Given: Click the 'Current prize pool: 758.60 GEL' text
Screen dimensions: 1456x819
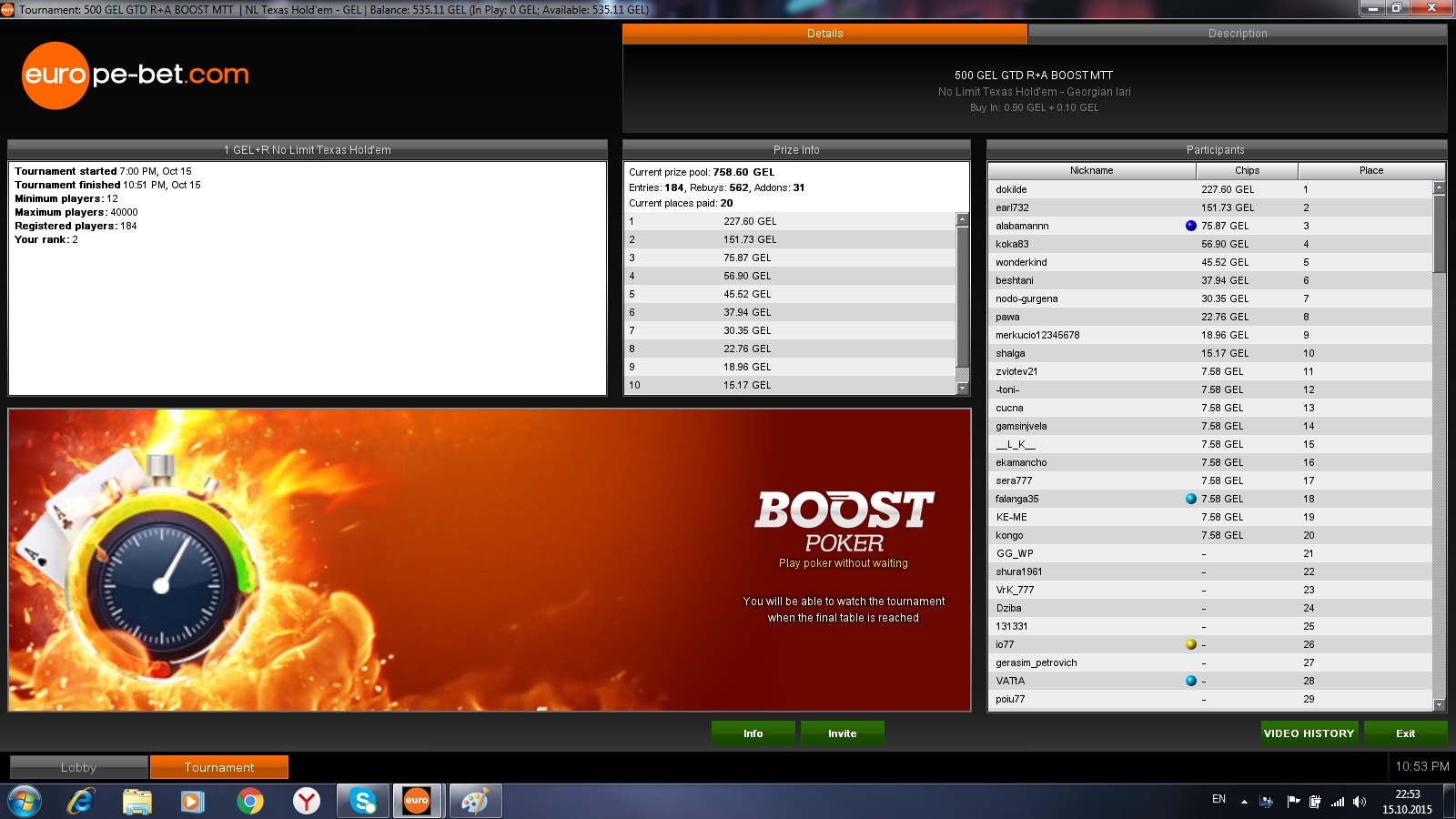Looking at the screenshot, I should [702, 172].
